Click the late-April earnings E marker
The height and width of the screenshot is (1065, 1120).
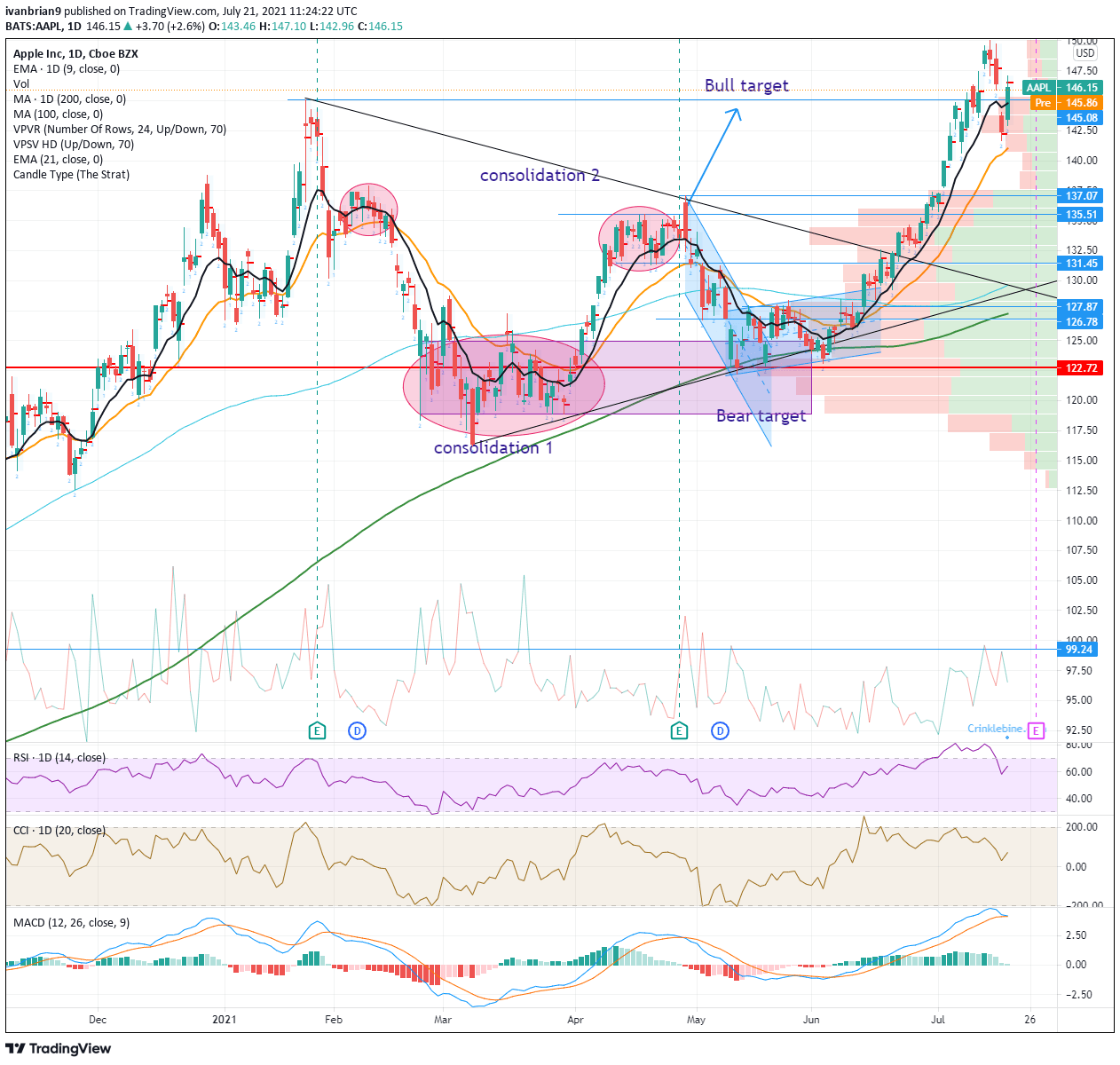click(679, 731)
